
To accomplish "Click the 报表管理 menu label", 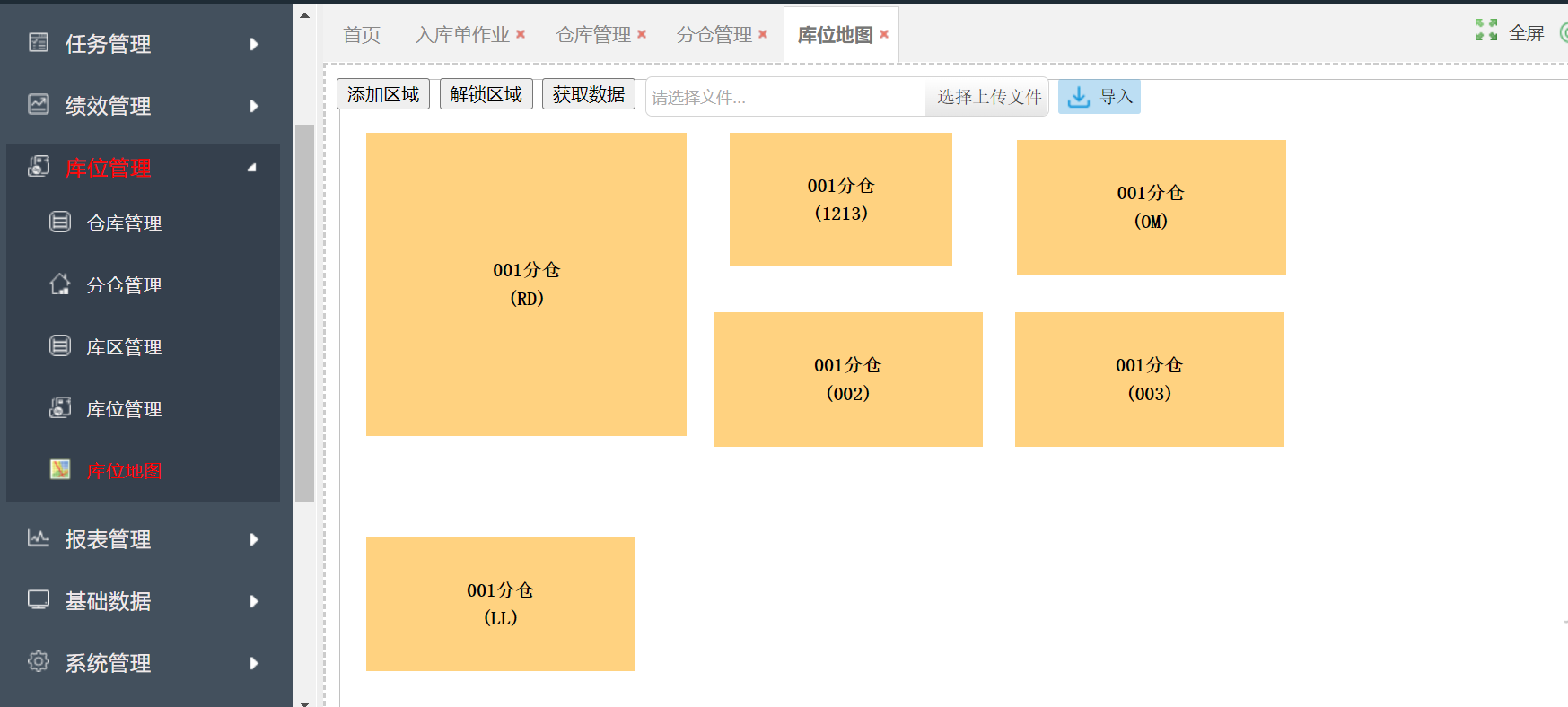I will point(108,539).
